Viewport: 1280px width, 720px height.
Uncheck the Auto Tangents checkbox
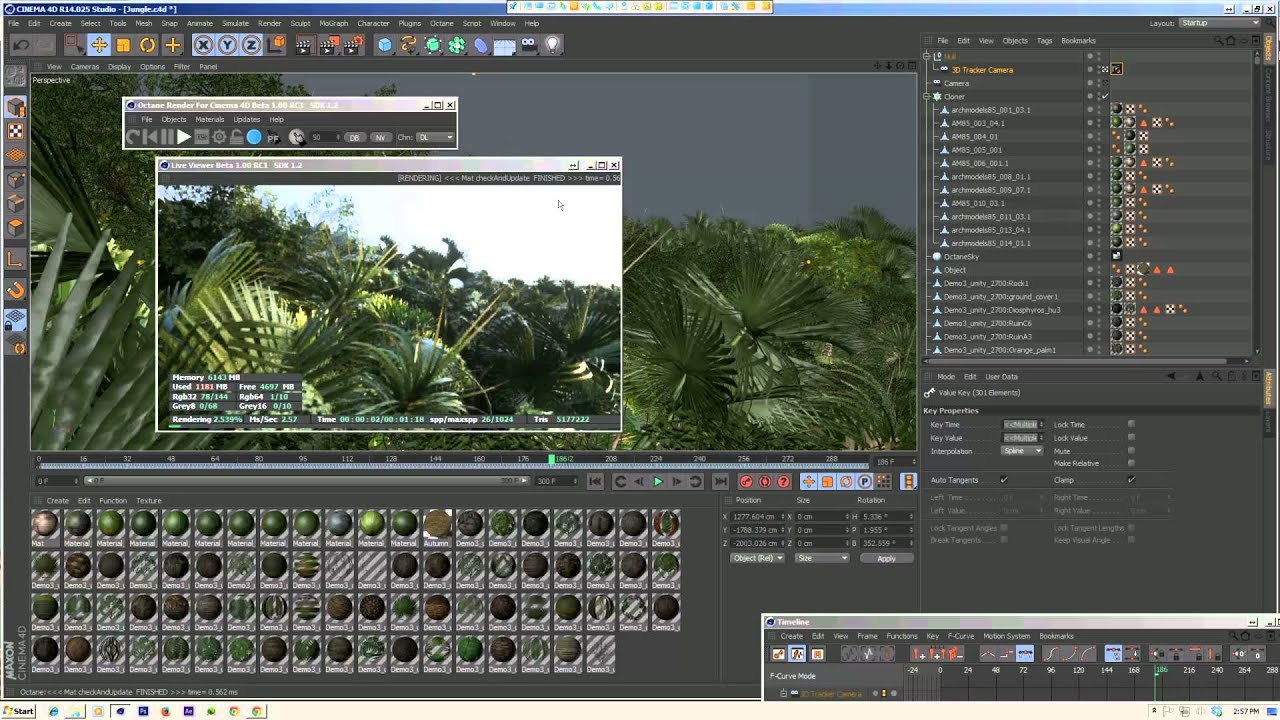1004,480
